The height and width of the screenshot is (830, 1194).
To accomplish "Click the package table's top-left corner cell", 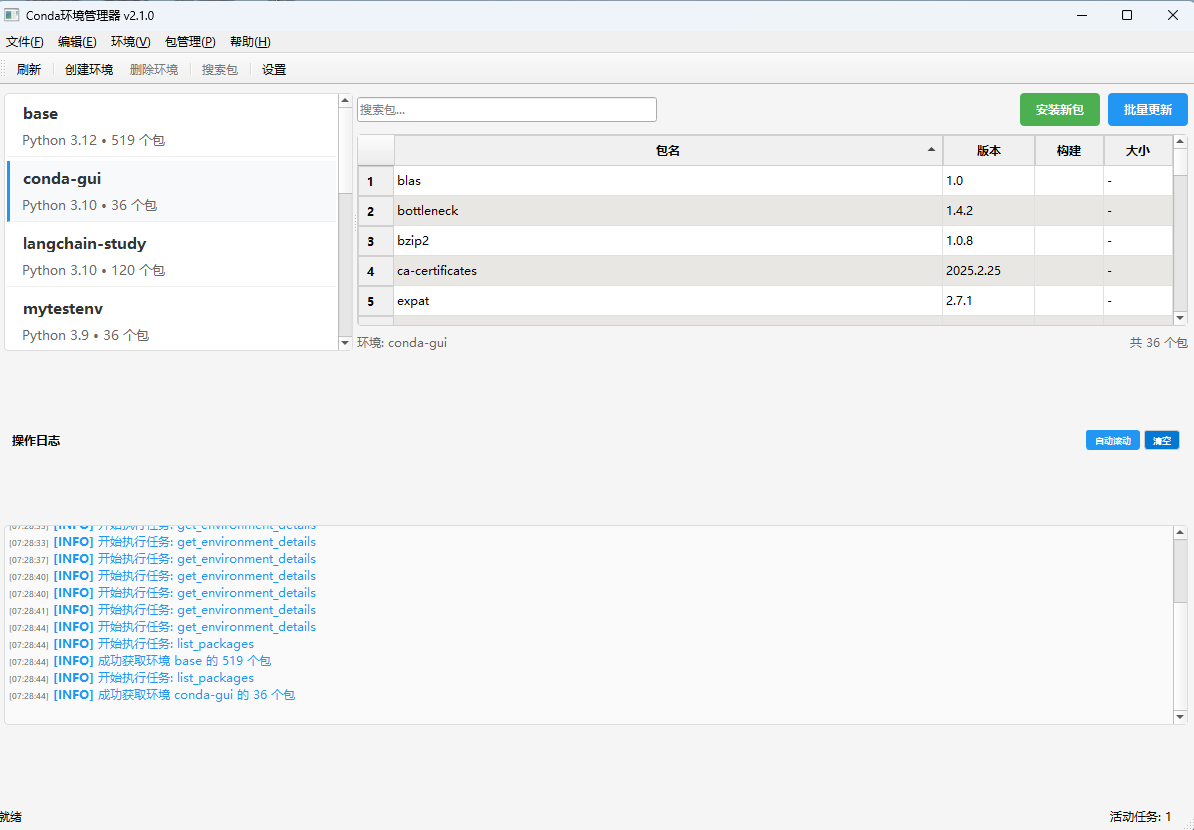I will (376, 151).
